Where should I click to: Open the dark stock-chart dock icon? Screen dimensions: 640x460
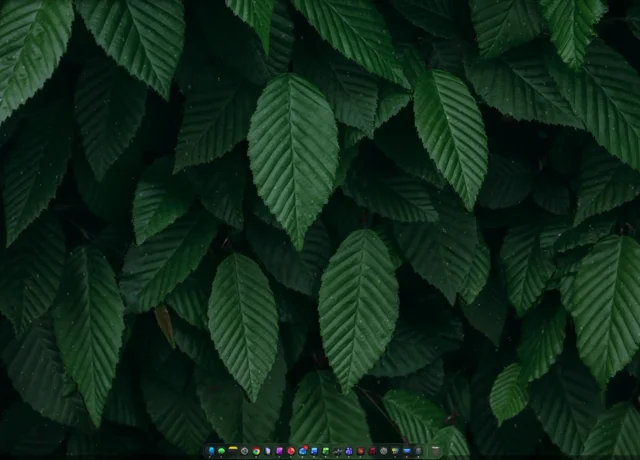coord(337,451)
